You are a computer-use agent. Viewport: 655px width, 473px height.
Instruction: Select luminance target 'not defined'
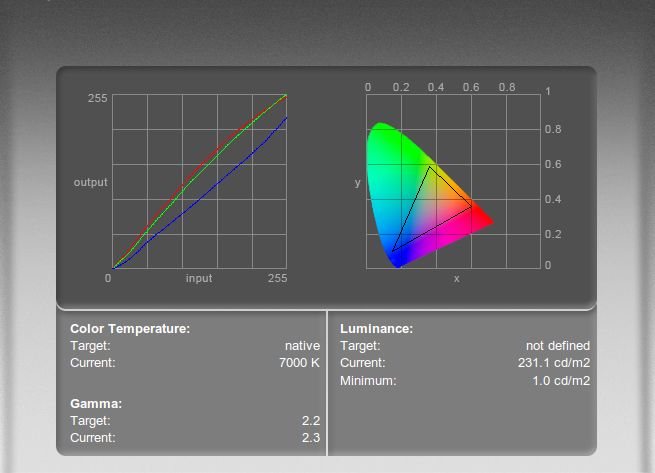558,346
